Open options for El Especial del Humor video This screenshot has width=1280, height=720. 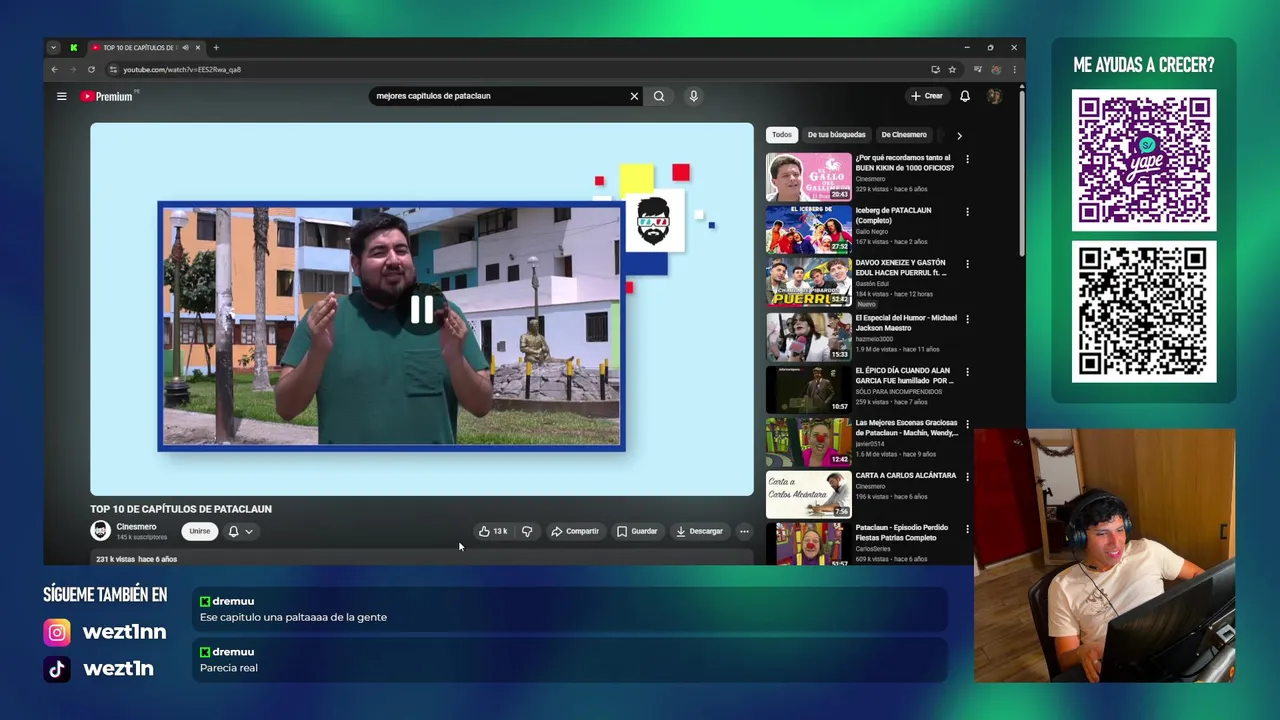pos(967,318)
